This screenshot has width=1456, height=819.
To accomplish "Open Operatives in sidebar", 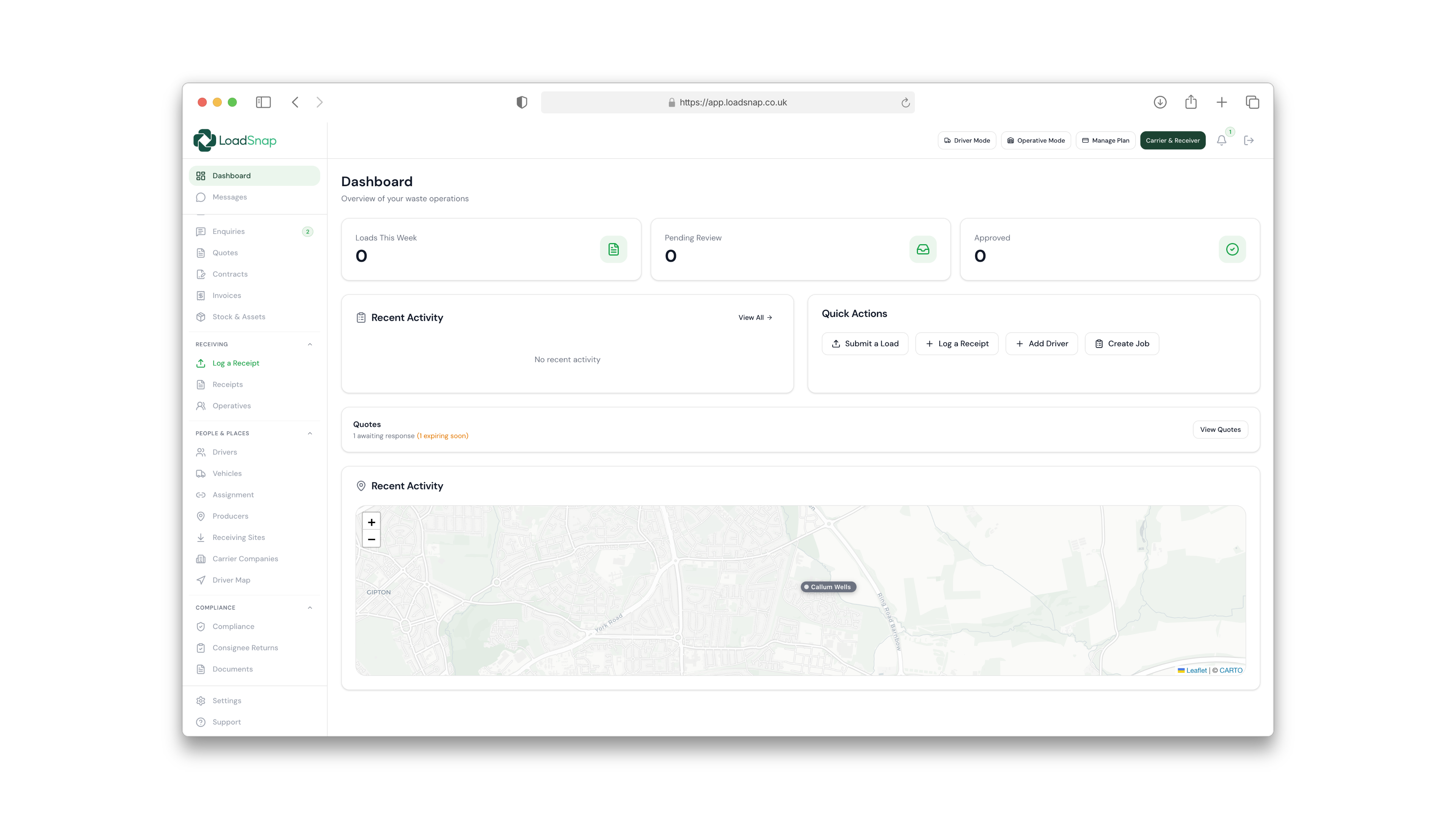I will (x=254, y=406).
